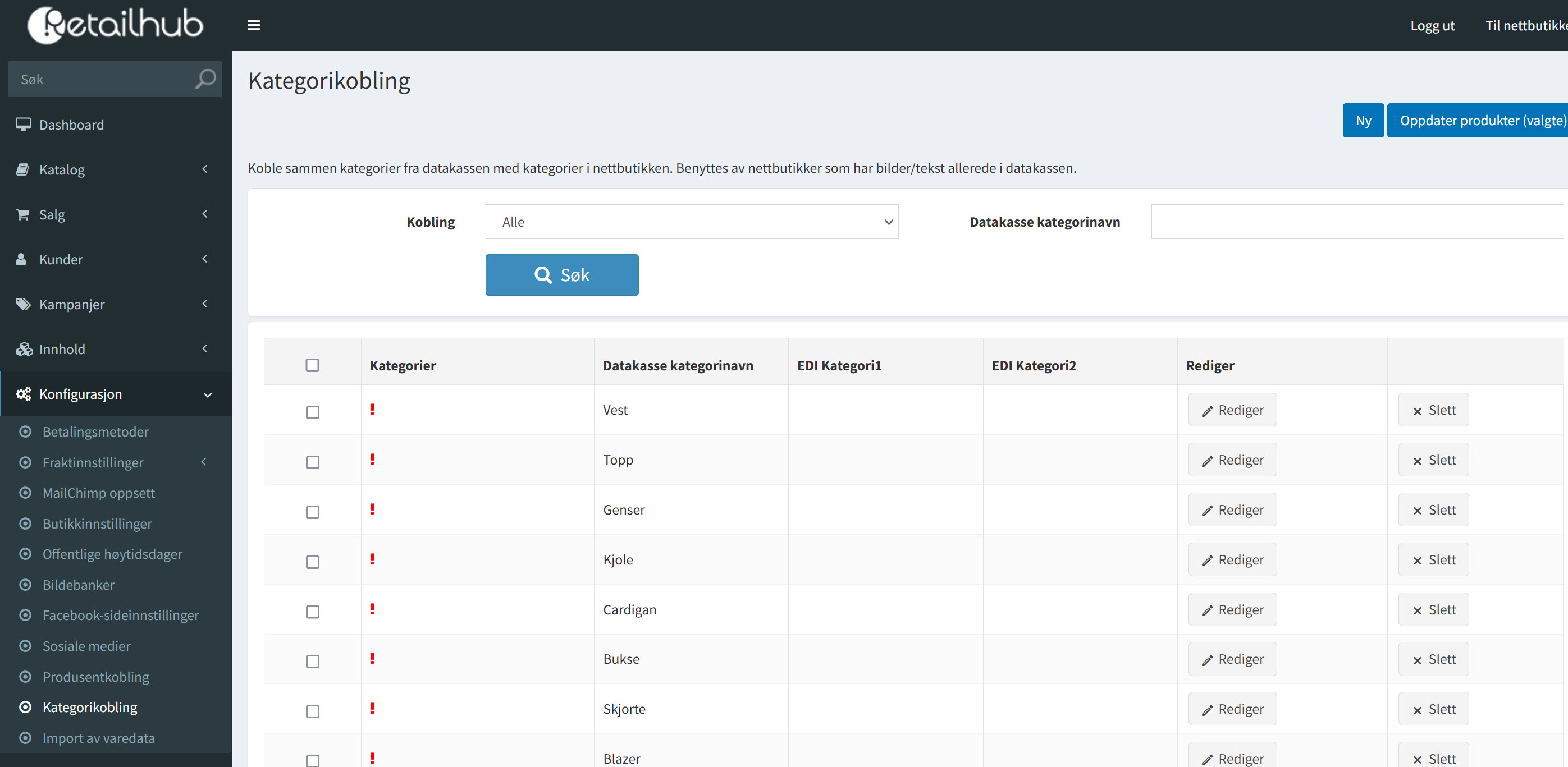Click the Dashboard monitor icon
Image resolution: width=1568 pixels, height=767 pixels.
[23, 124]
